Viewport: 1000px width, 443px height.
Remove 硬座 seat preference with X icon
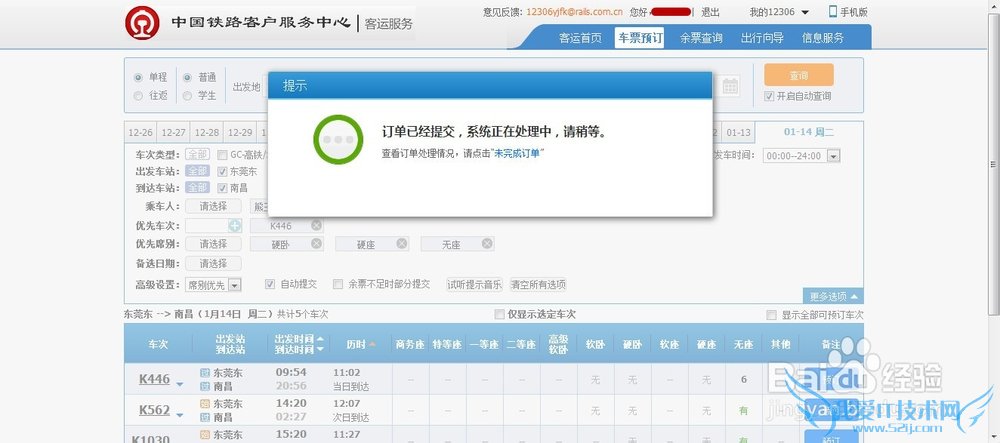coord(402,243)
